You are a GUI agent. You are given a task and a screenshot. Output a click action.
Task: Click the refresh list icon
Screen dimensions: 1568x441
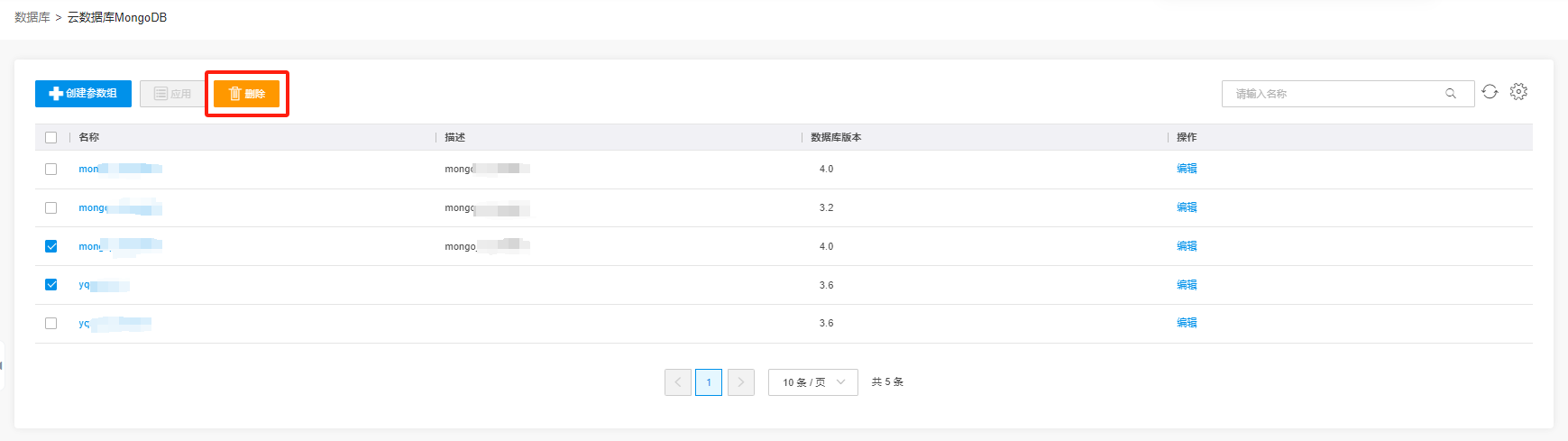tap(1490, 92)
